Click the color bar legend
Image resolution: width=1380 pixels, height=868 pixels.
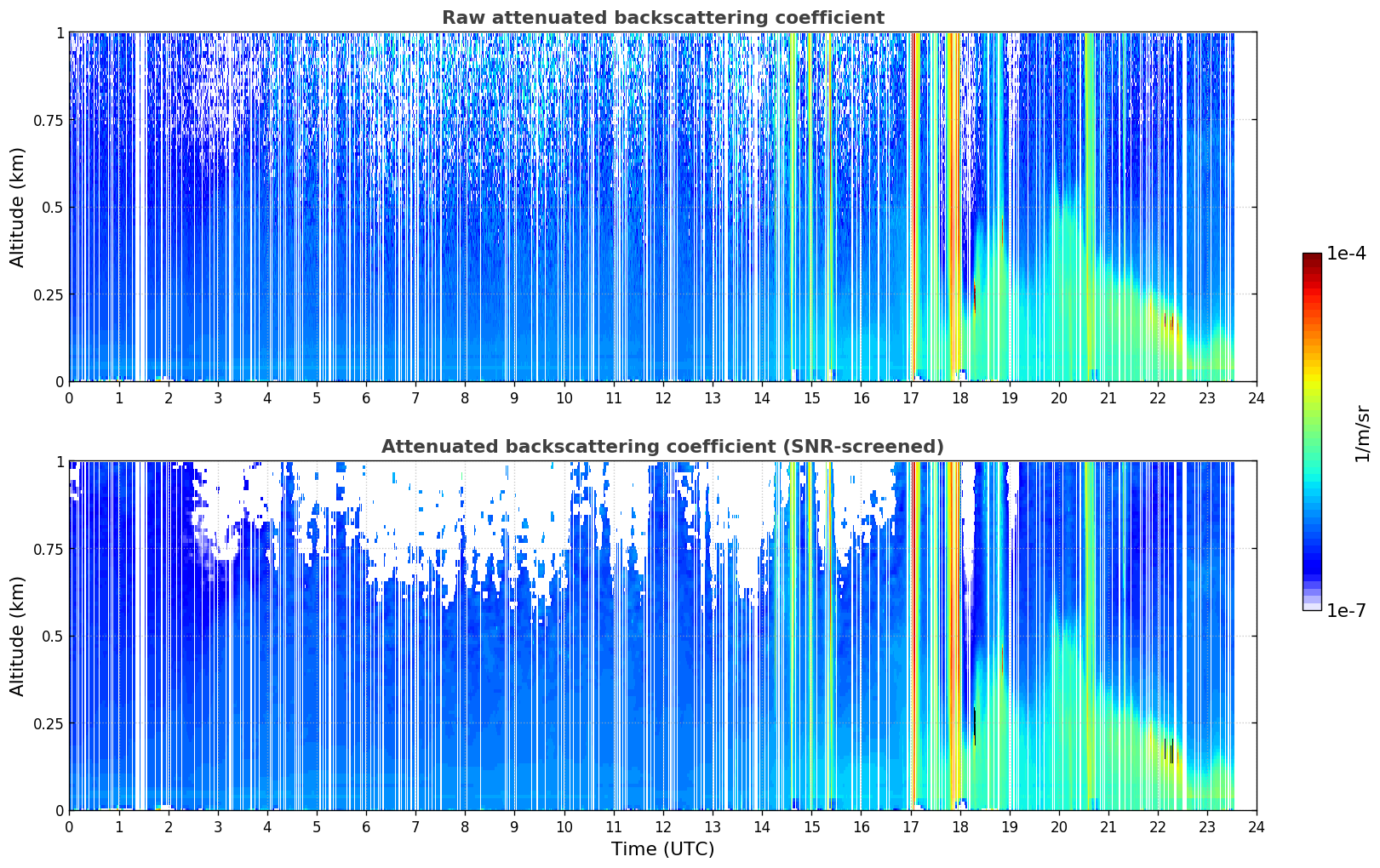pyautogui.click(x=1312, y=431)
